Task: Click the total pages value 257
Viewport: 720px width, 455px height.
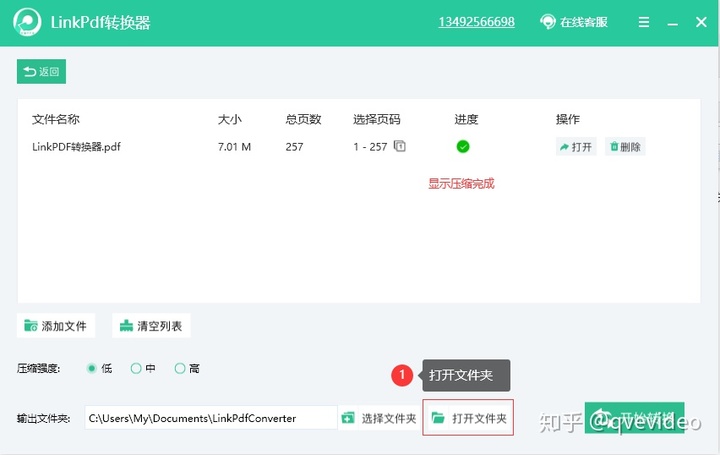Action: [294, 147]
